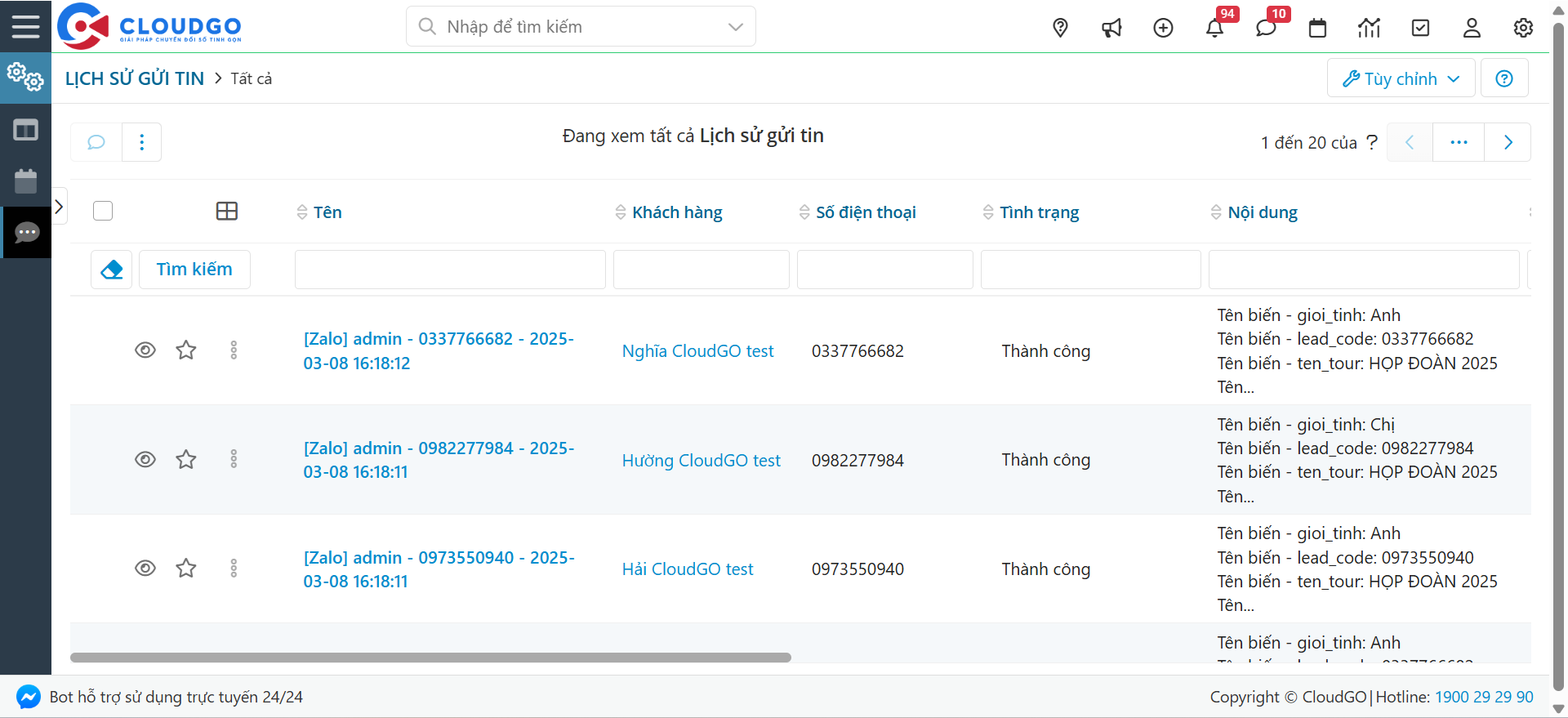Click eye icon for Hường CloudGO test row
This screenshot has height=718, width=1568.
pyautogui.click(x=145, y=459)
